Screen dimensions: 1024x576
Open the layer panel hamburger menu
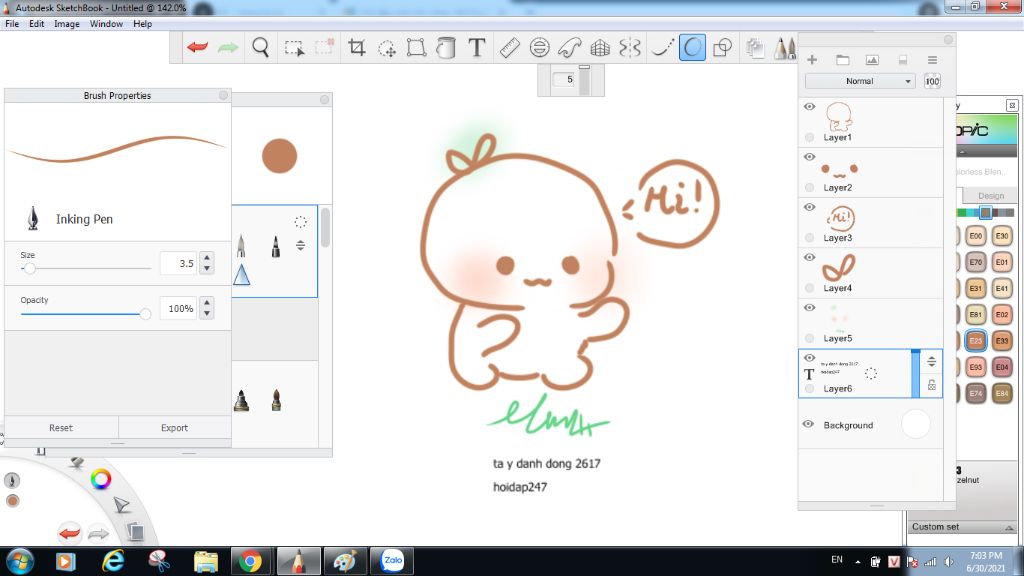(x=932, y=59)
